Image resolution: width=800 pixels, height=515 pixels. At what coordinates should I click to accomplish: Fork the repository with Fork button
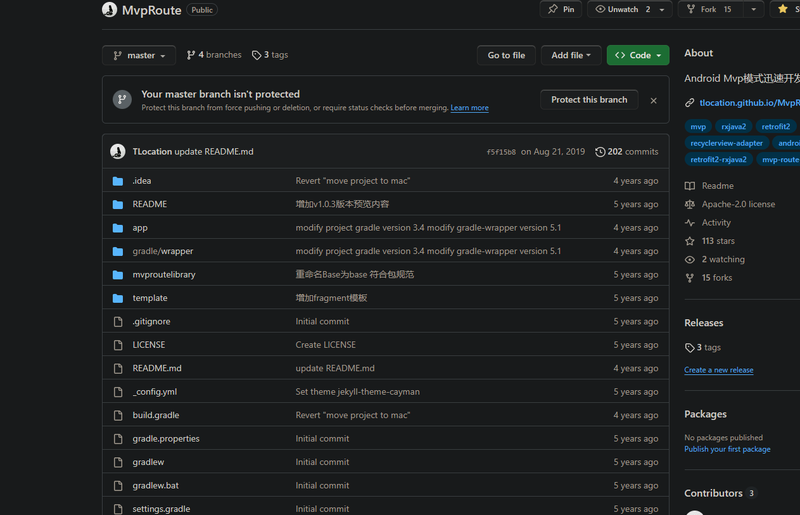point(709,9)
